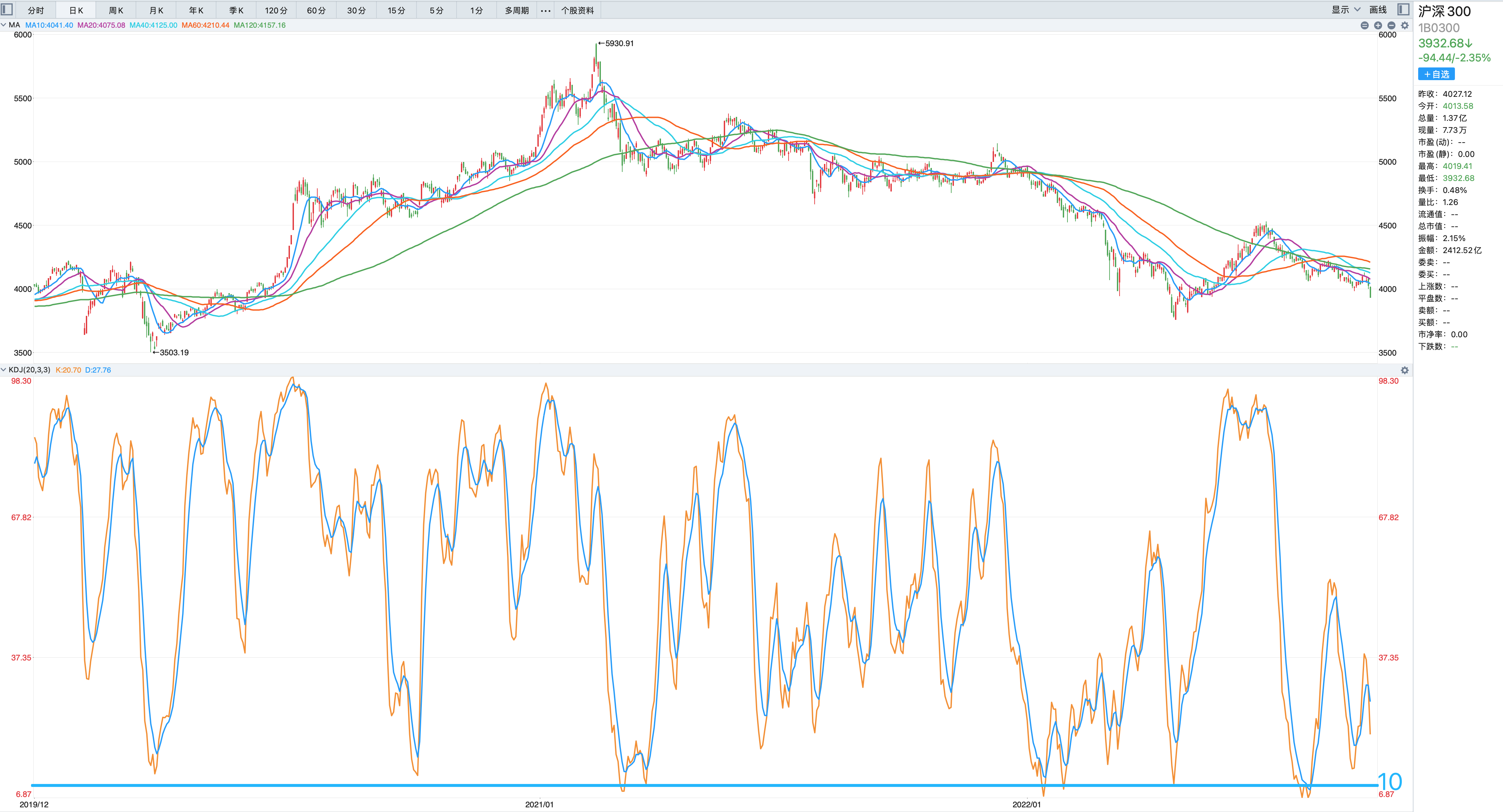The width and height of the screenshot is (1503, 812).
Task: Click the zoom in plus icon
Action: pyautogui.click(x=1377, y=25)
